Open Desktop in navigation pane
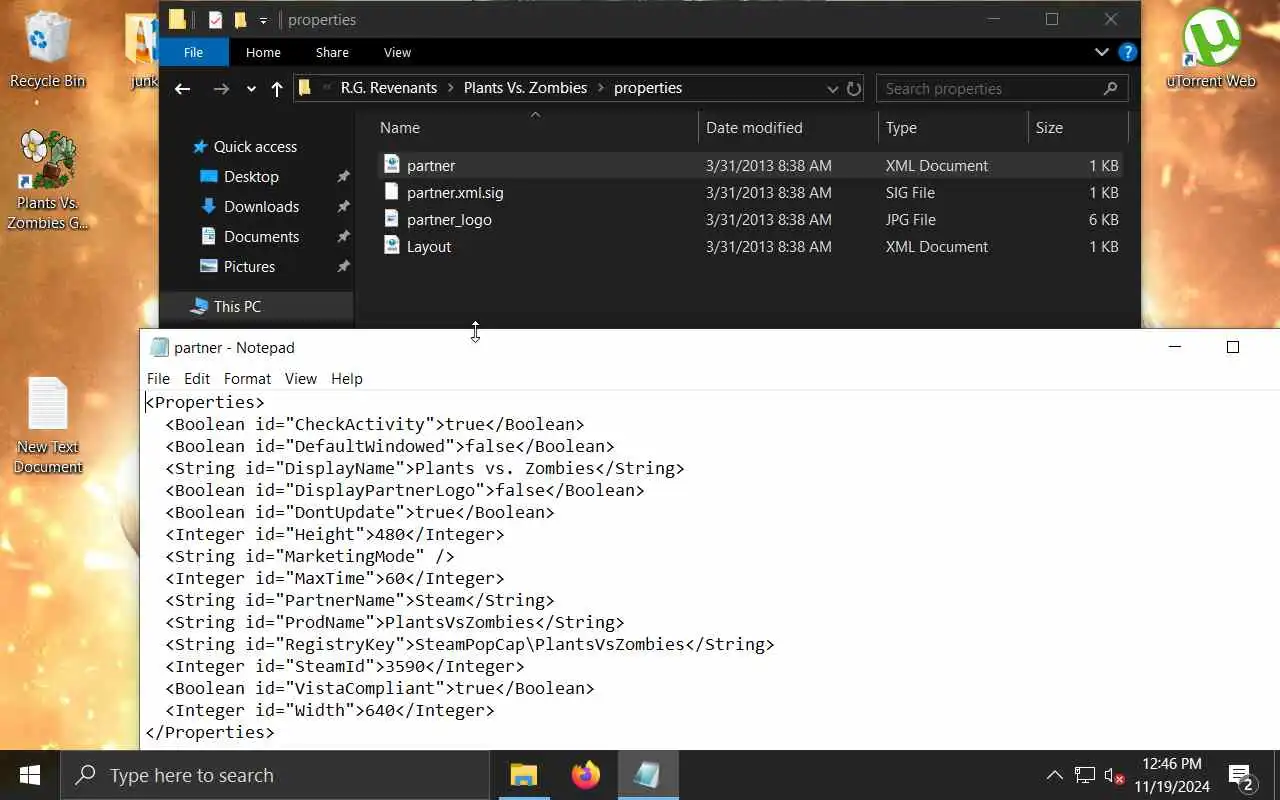This screenshot has height=800, width=1280. tap(251, 176)
